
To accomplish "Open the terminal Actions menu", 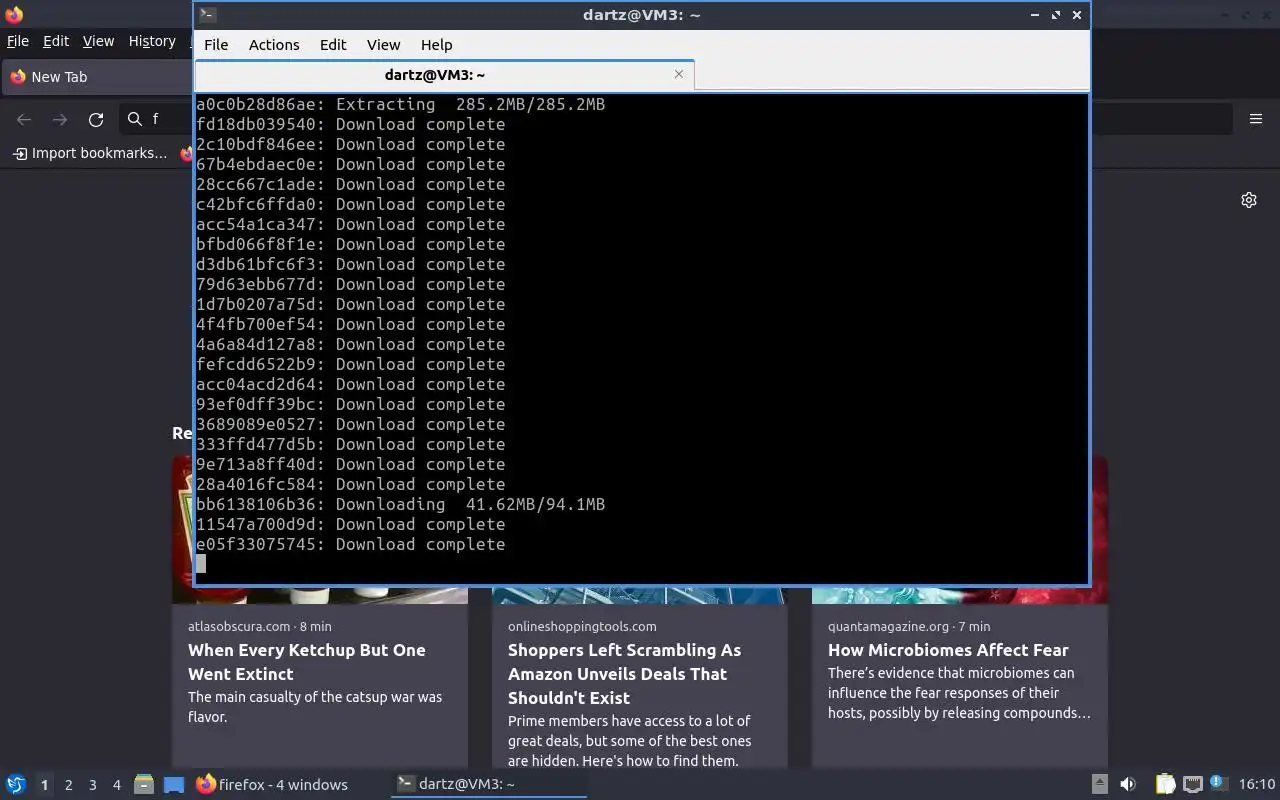I will [274, 44].
